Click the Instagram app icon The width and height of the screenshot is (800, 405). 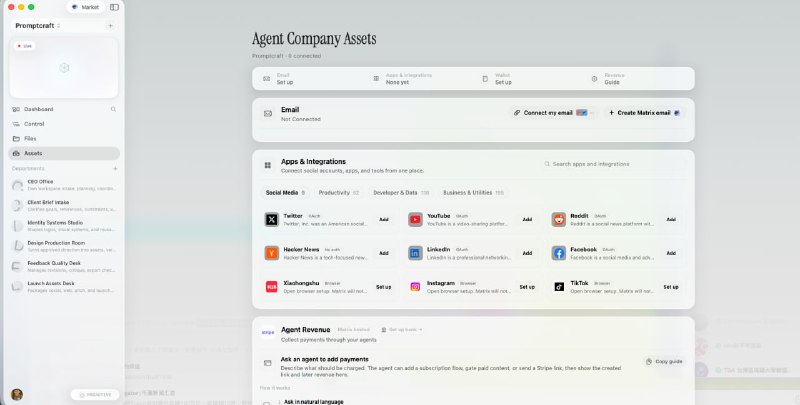415,287
